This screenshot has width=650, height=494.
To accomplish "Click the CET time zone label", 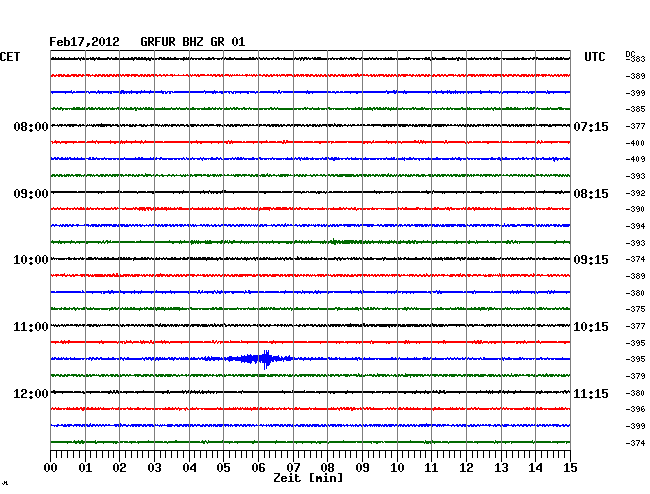I will [x=10, y=57].
